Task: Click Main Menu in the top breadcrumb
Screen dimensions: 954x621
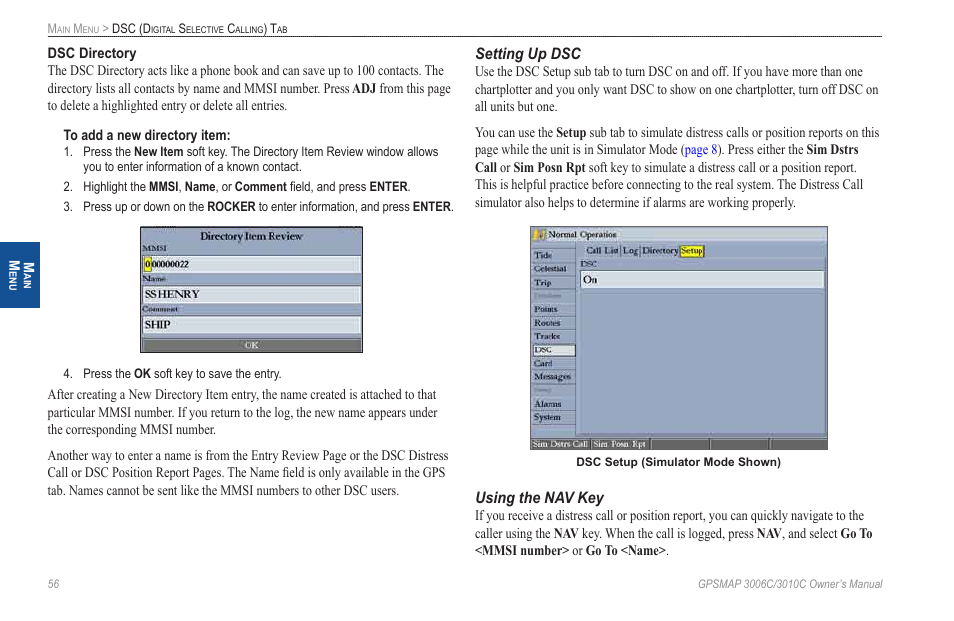Action: tap(73, 29)
